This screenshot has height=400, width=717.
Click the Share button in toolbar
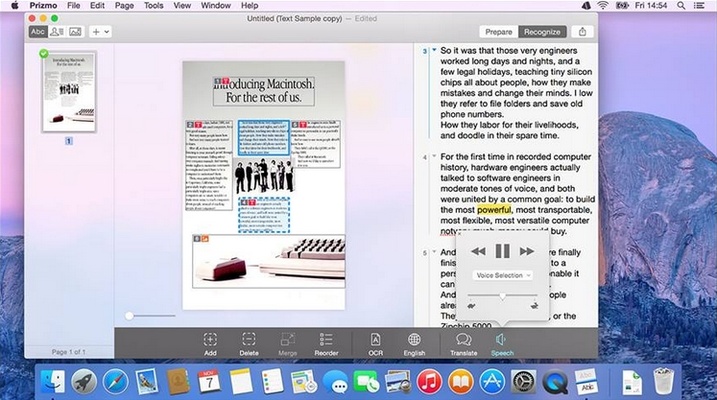[x=582, y=32]
